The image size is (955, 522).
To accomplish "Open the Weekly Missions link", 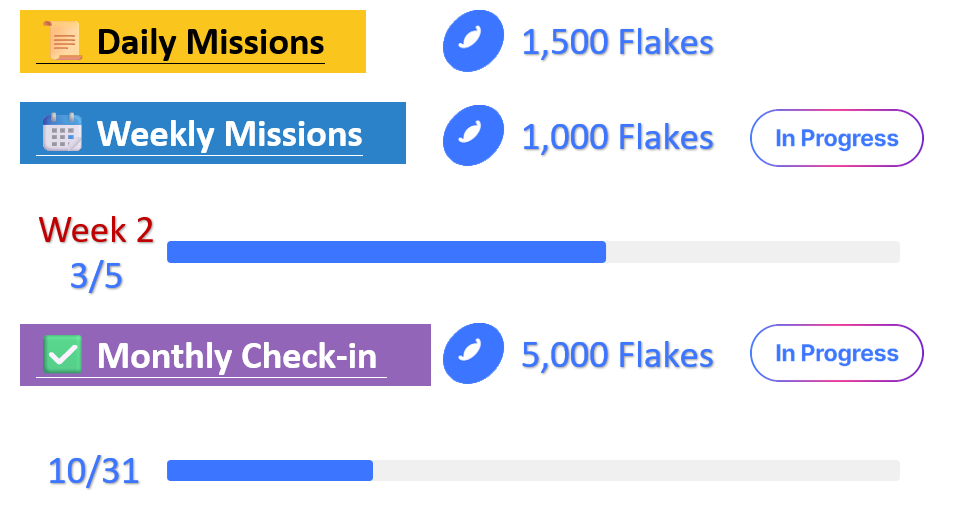I will click(x=230, y=134).
